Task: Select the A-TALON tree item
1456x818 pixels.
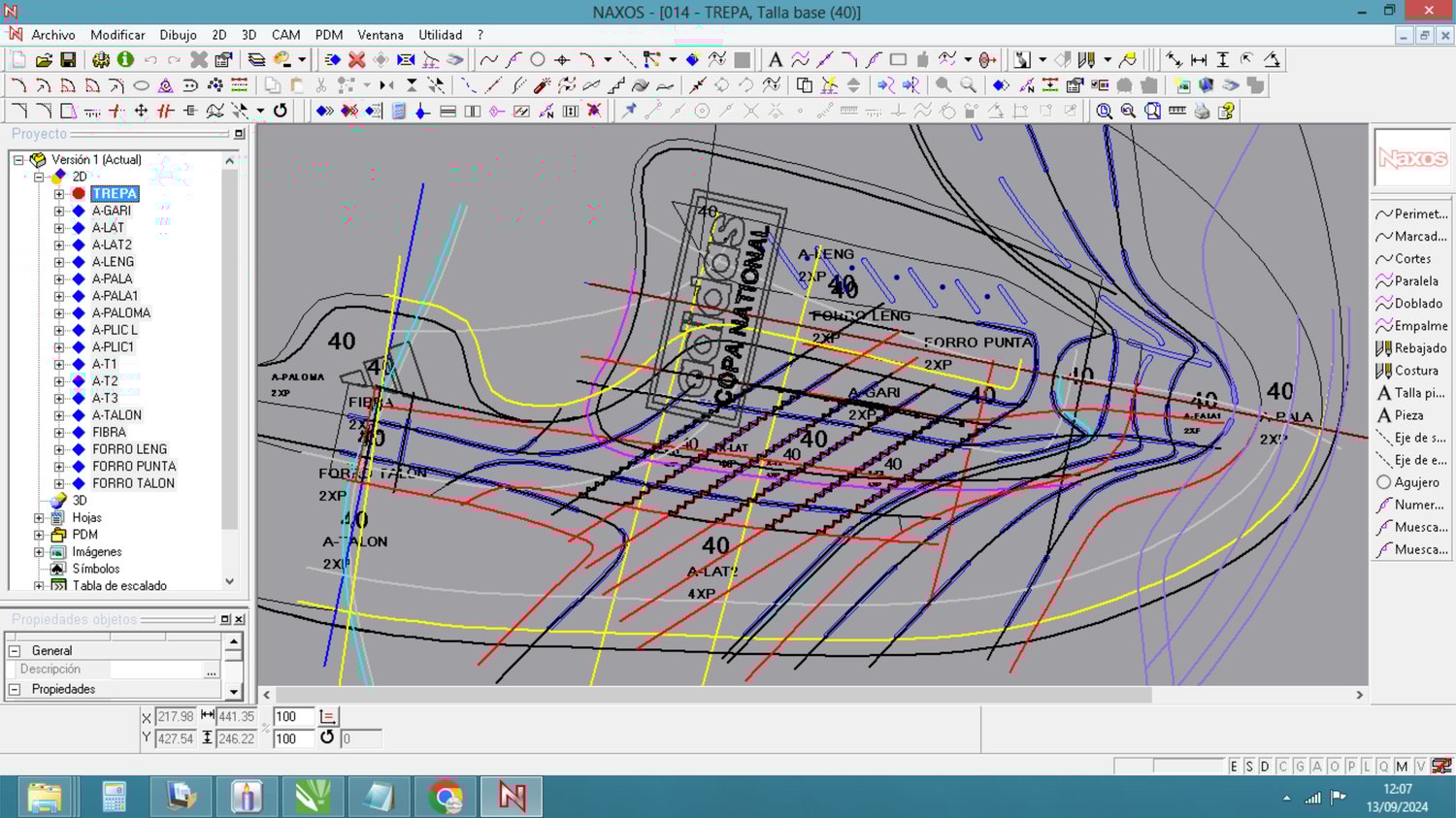Action: pos(116,415)
